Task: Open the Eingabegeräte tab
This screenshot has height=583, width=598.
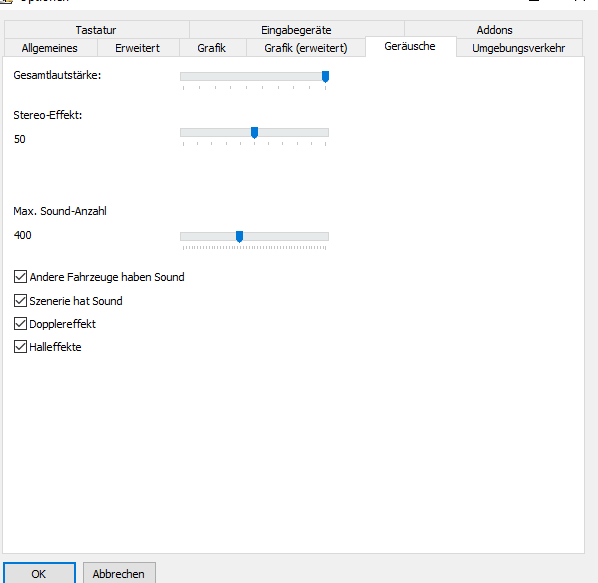Action: tap(296, 30)
